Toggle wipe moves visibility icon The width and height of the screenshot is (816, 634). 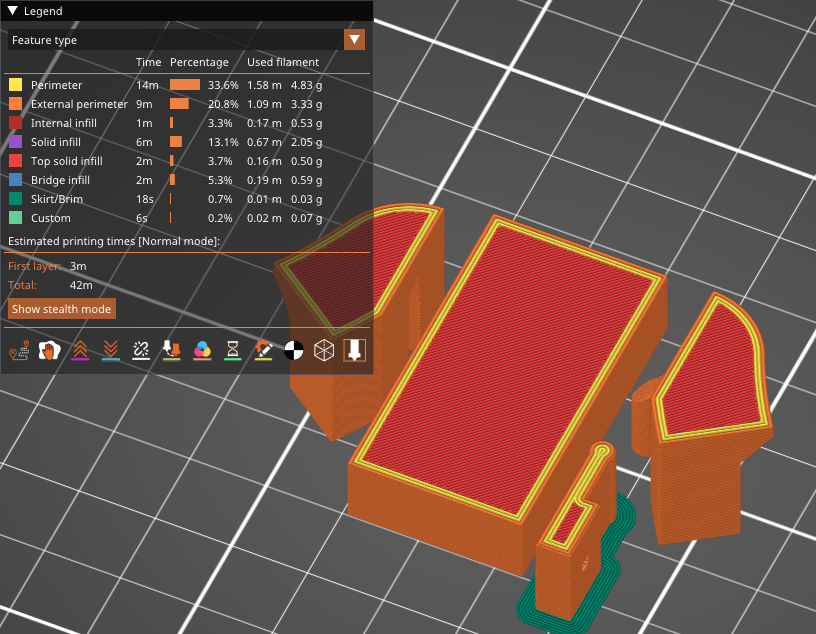click(x=48, y=350)
